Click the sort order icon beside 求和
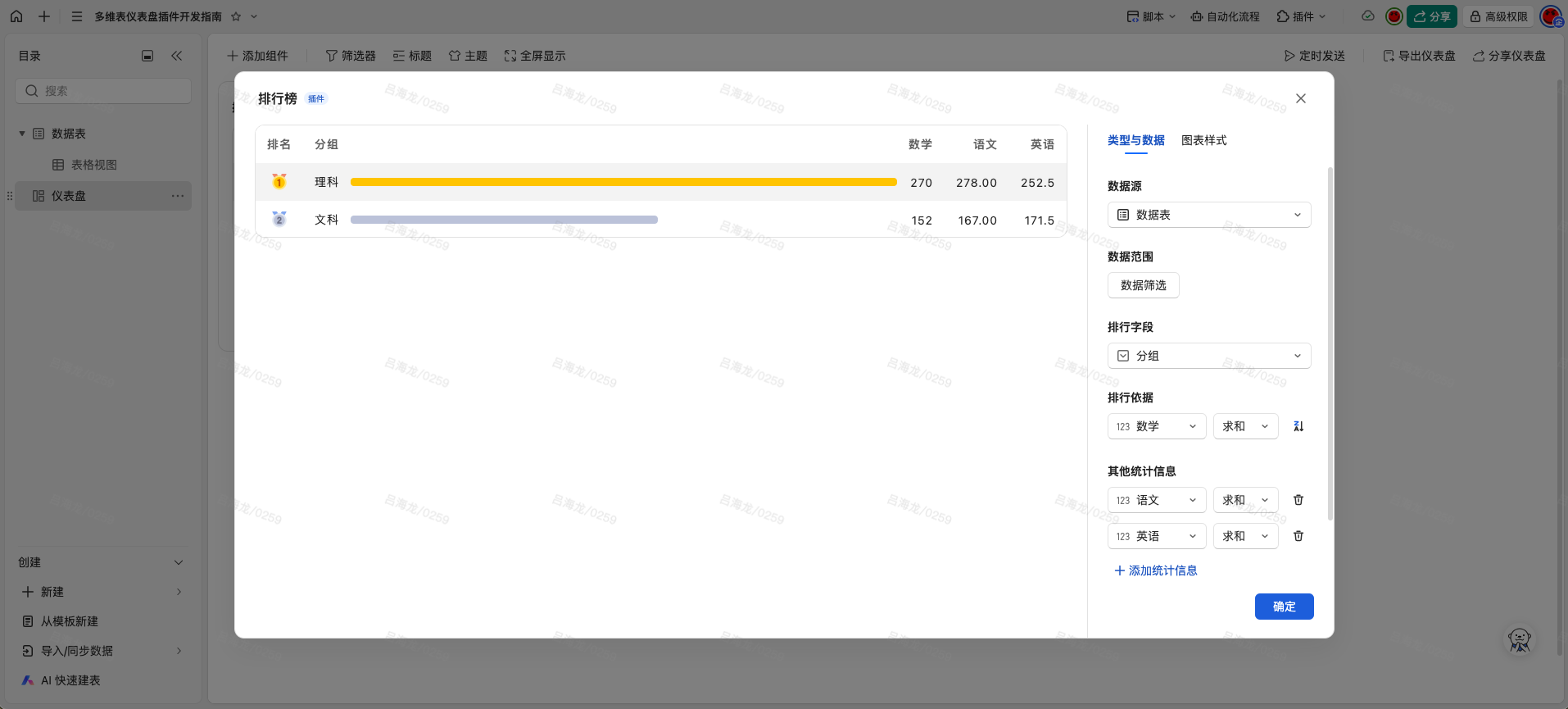Screen dimensions: 1568x709 (1298, 426)
